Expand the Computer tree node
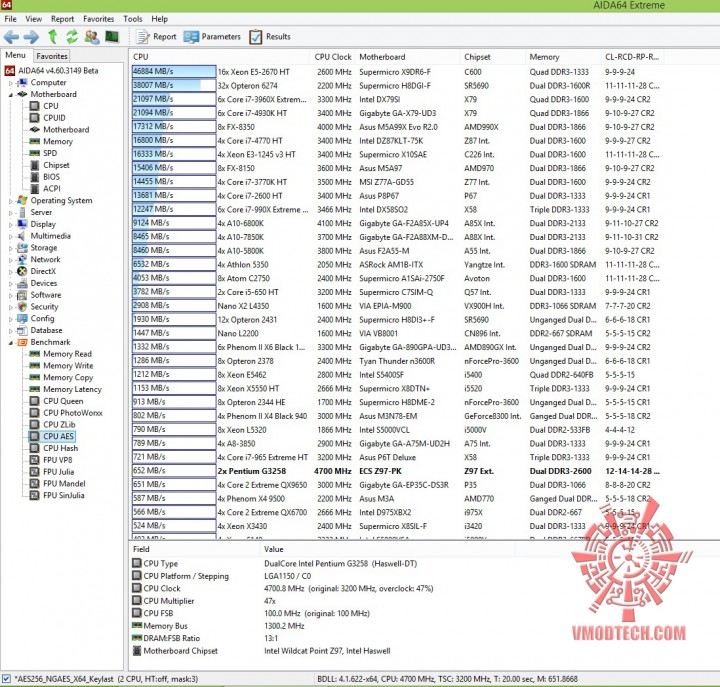The width and height of the screenshot is (720, 687). [11, 83]
